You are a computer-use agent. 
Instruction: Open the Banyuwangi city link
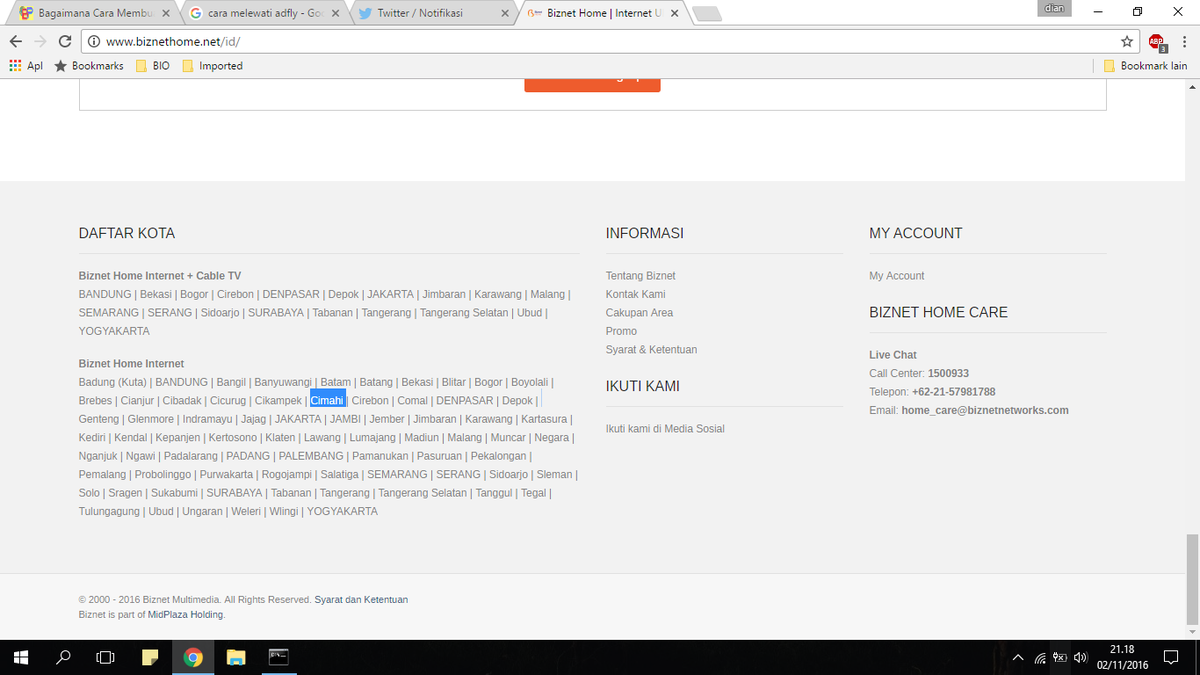coord(283,382)
